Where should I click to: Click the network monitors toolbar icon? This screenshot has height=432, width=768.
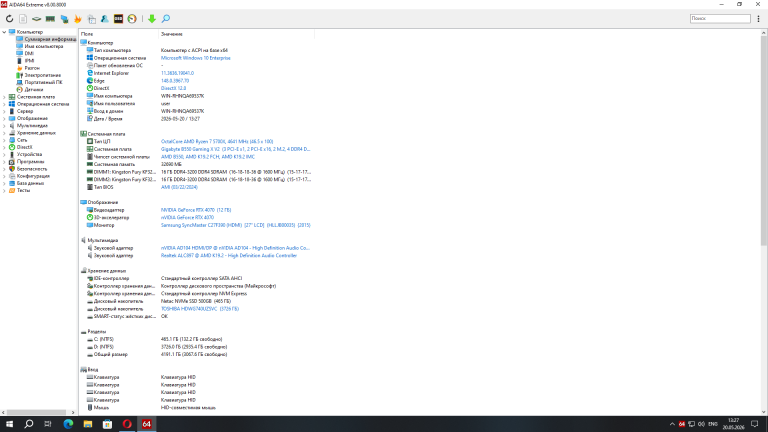click(64, 19)
